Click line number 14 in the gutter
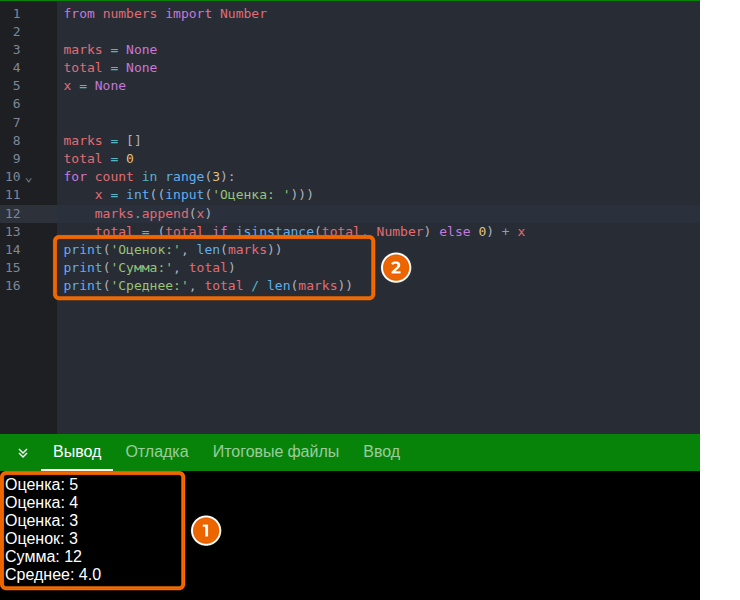This screenshot has height=600, width=740. (13, 249)
